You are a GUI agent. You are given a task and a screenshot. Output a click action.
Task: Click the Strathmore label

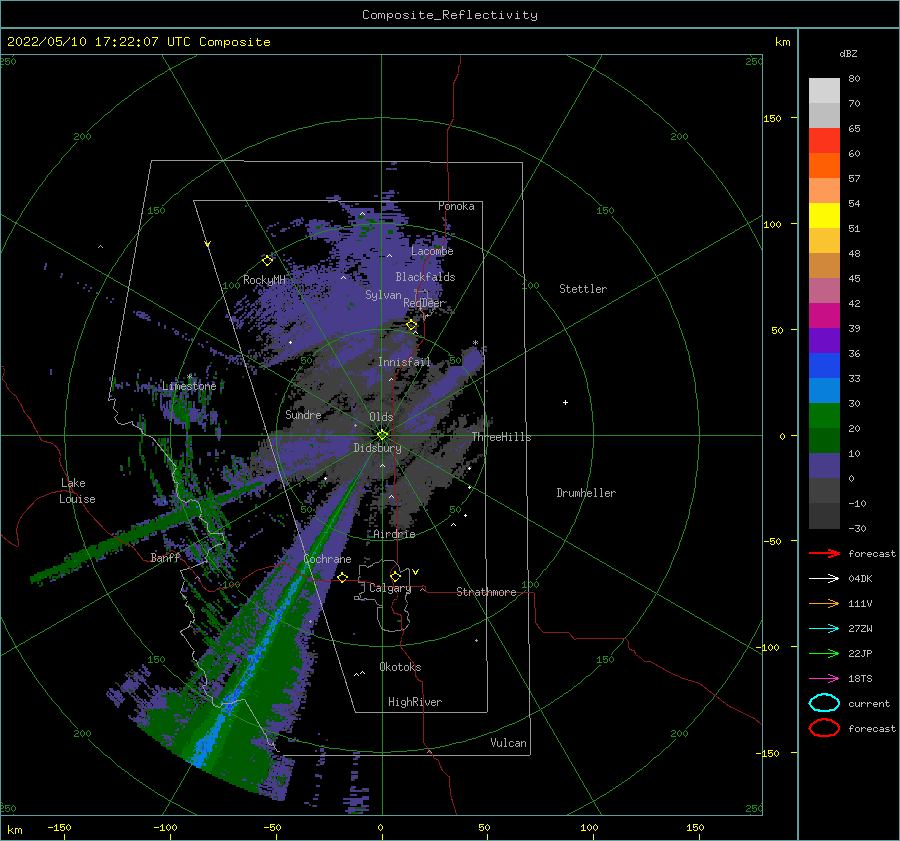point(486,592)
